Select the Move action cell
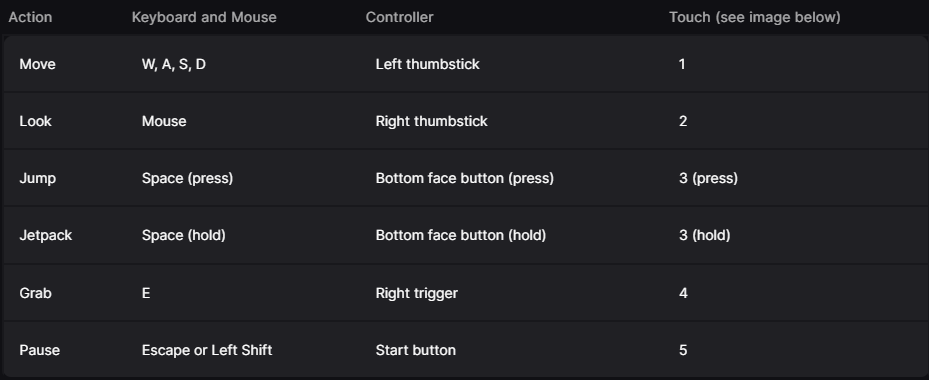This screenshot has height=380, width=929. click(x=37, y=64)
